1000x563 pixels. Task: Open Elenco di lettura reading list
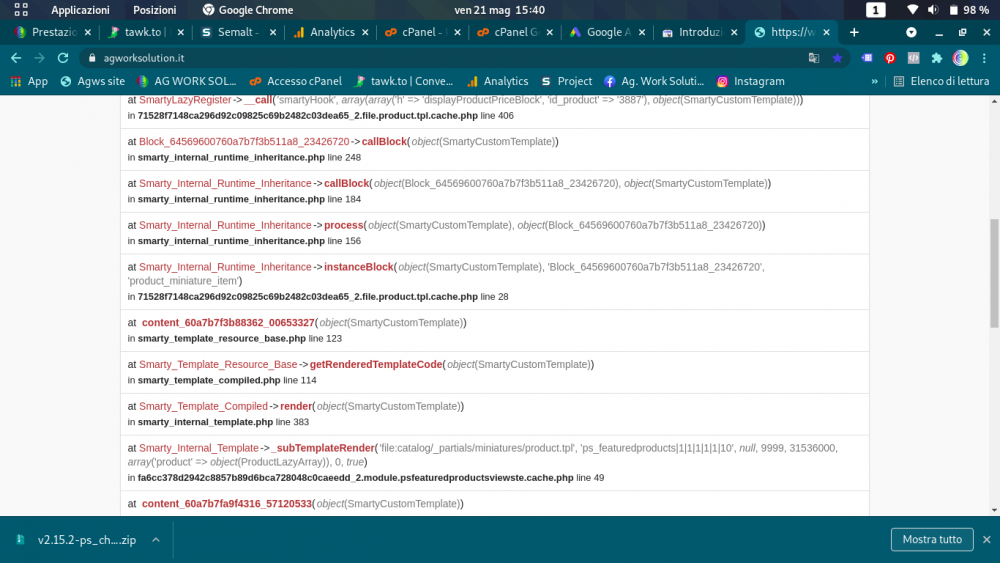click(941, 82)
